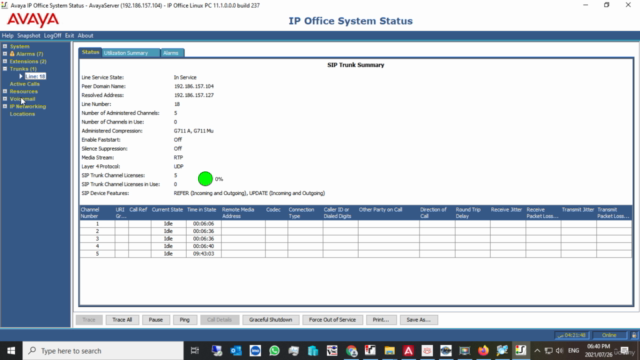Open WhatsApp from the taskbar
640x360 pixels.
point(274,351)
